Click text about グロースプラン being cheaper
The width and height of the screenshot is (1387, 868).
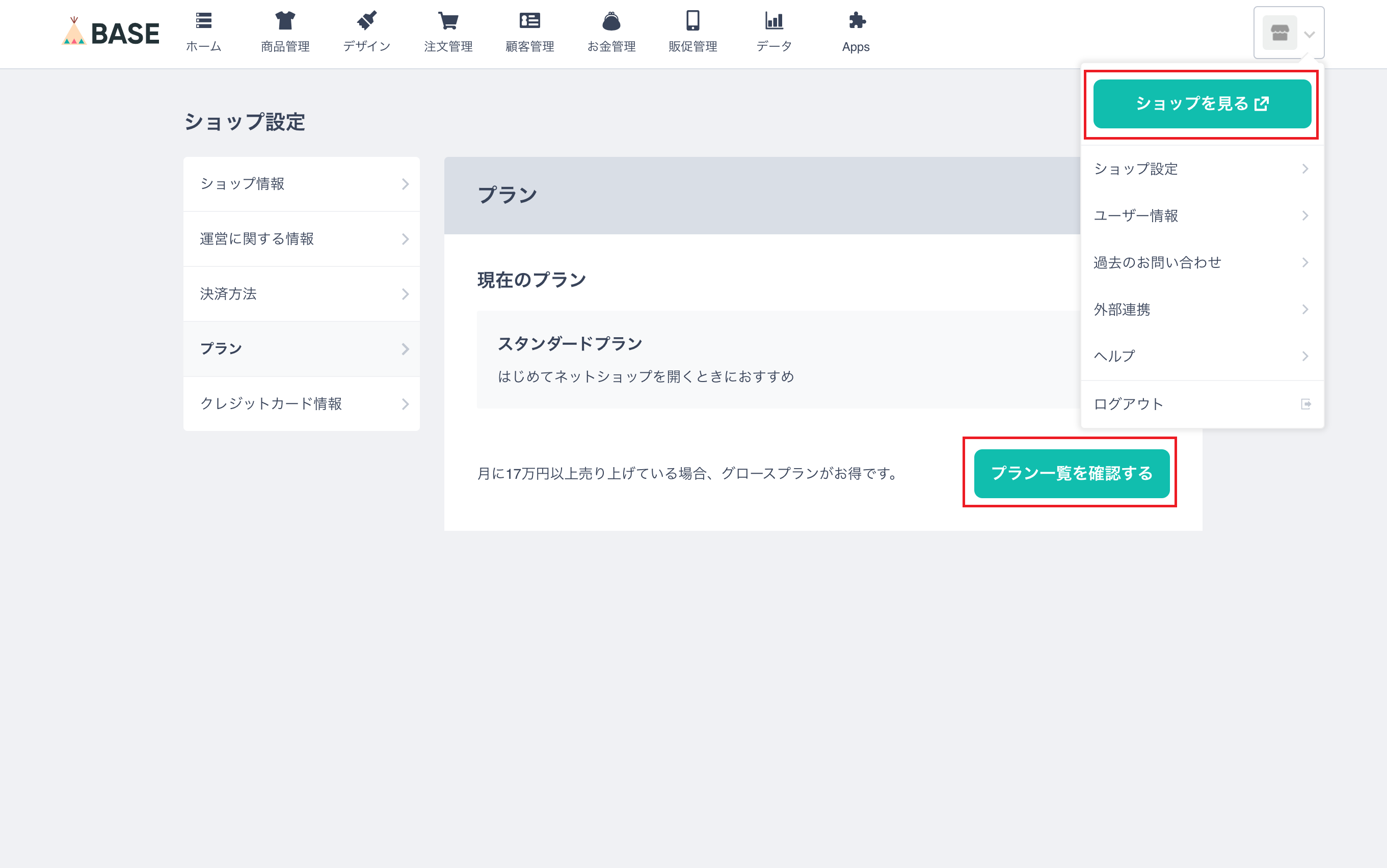[x=688, y=474]
